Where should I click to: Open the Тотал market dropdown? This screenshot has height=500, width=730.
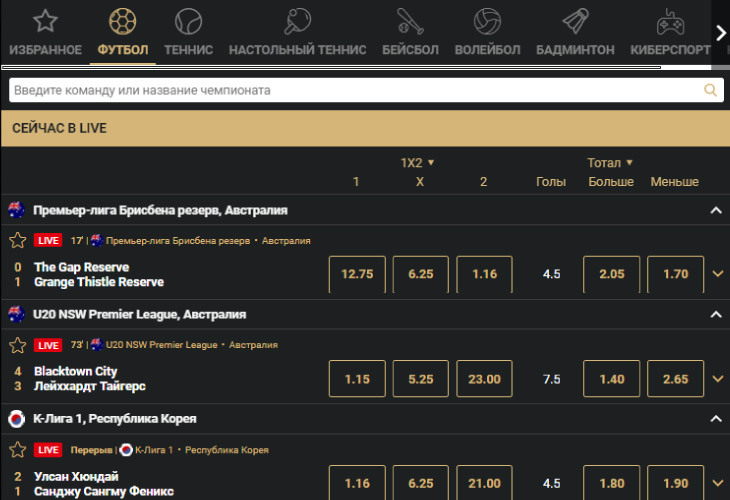(610, 162)
